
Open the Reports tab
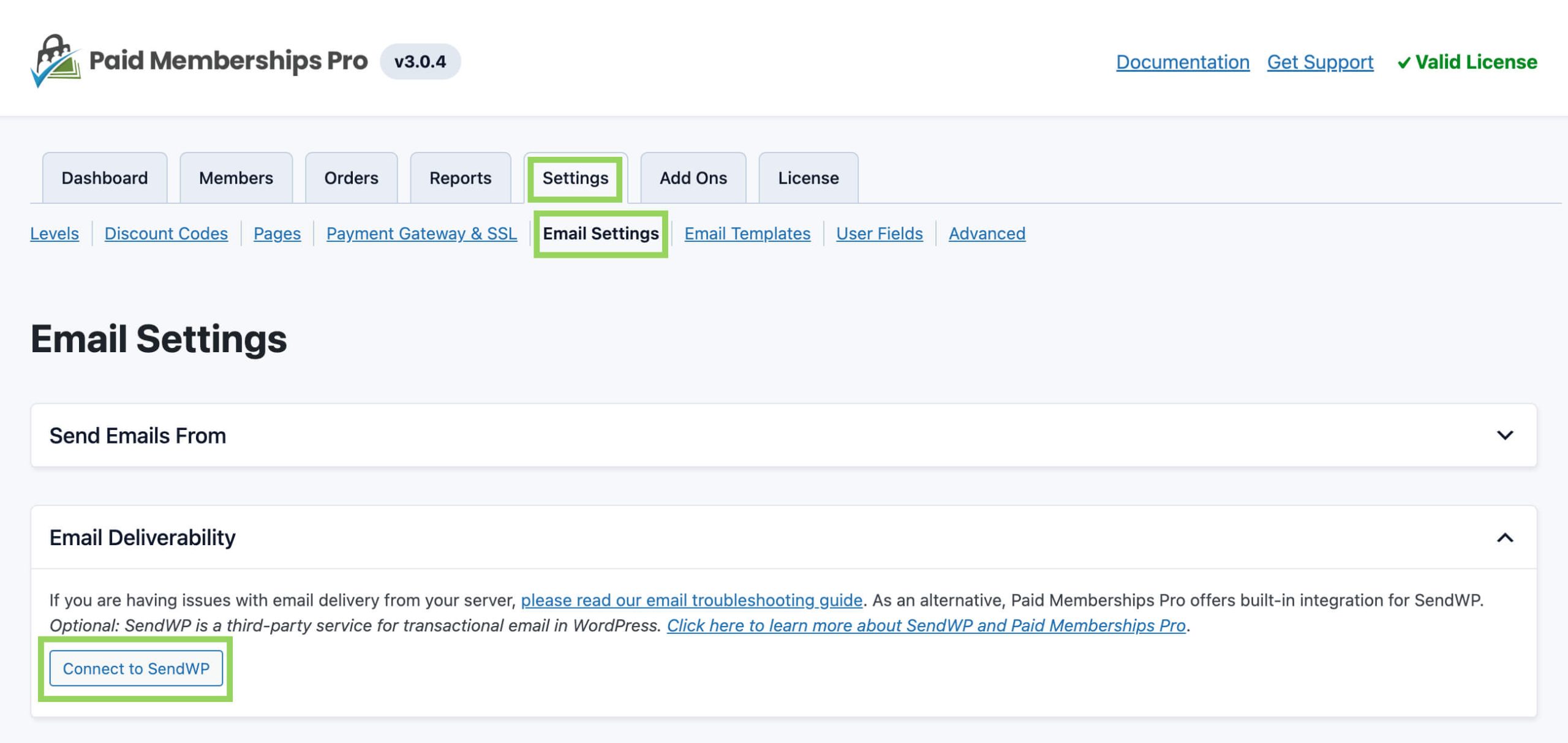460,178
